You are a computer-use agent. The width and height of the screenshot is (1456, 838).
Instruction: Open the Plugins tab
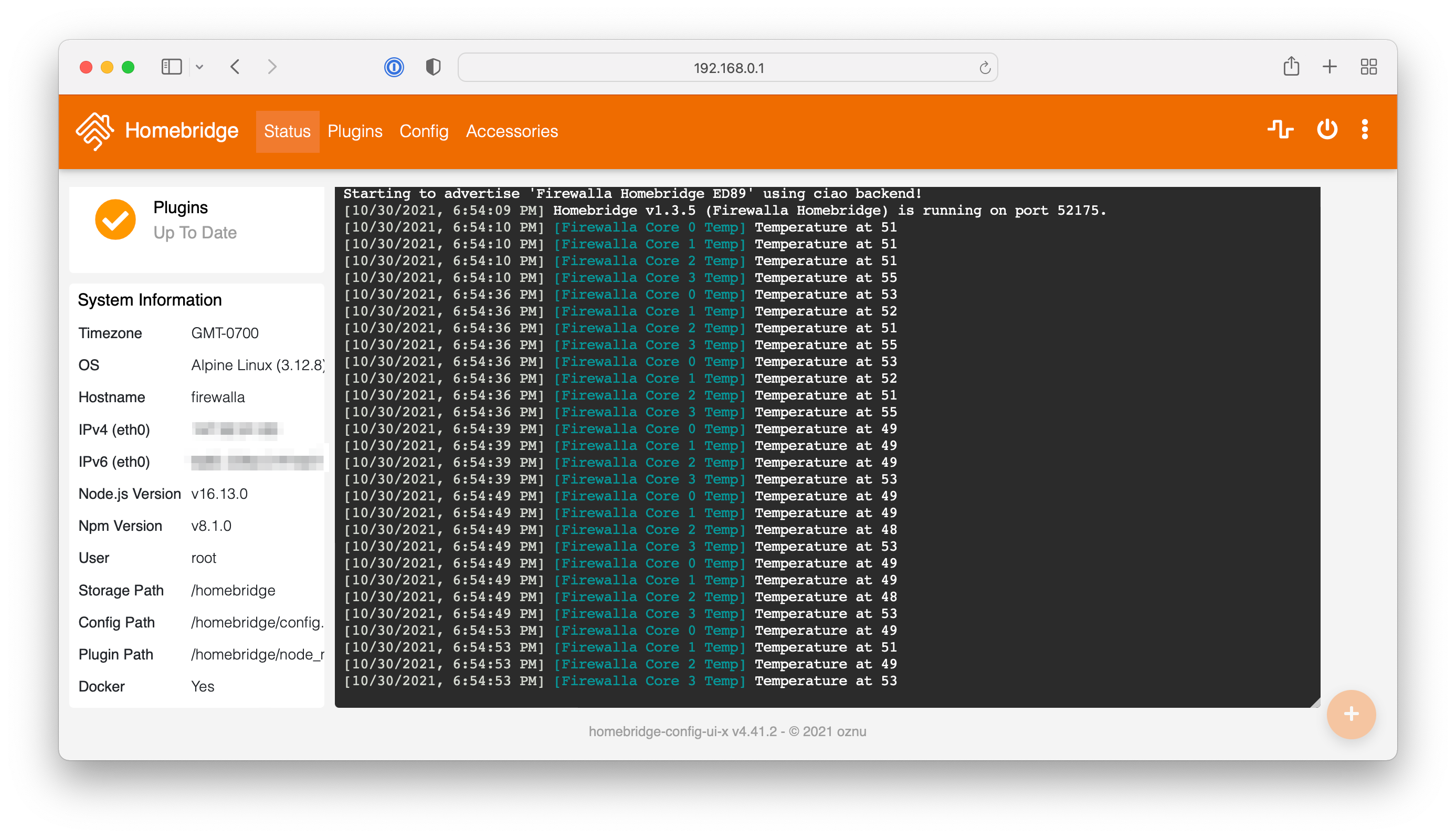point(355,131)
